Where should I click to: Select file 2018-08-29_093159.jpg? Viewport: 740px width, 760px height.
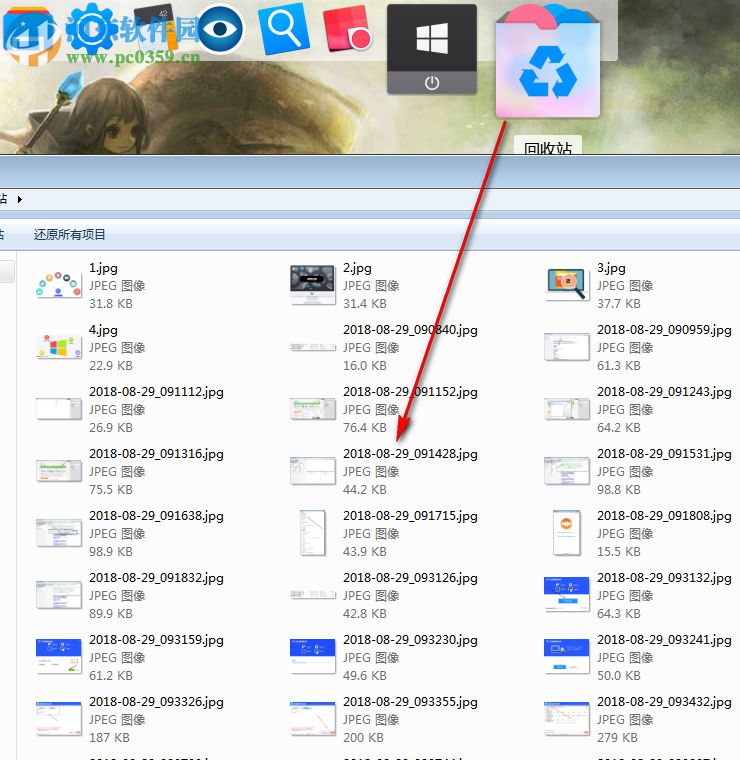point(130,657)
